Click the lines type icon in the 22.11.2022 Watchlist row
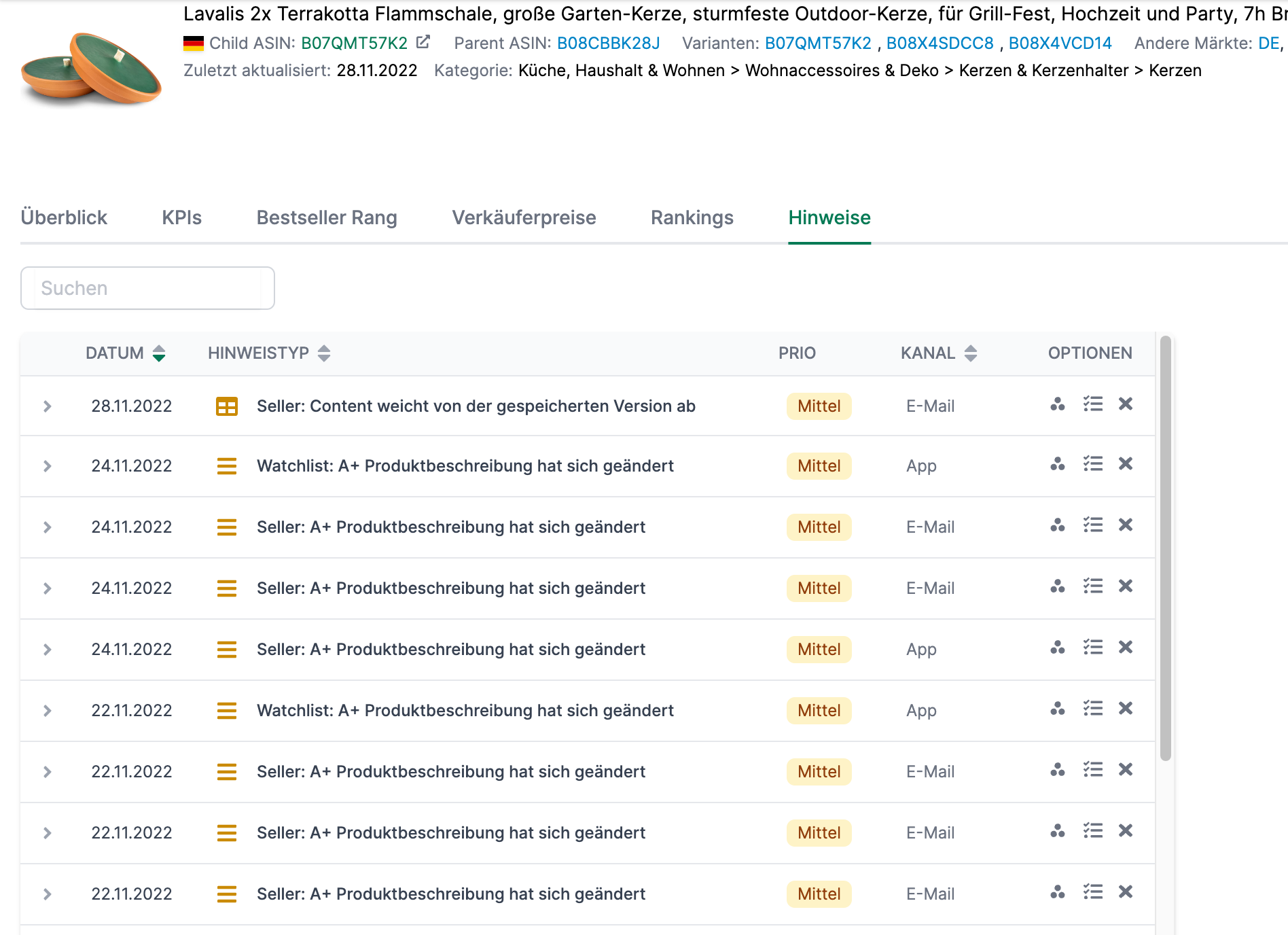The image size is (1288, 935). [227, 711]
